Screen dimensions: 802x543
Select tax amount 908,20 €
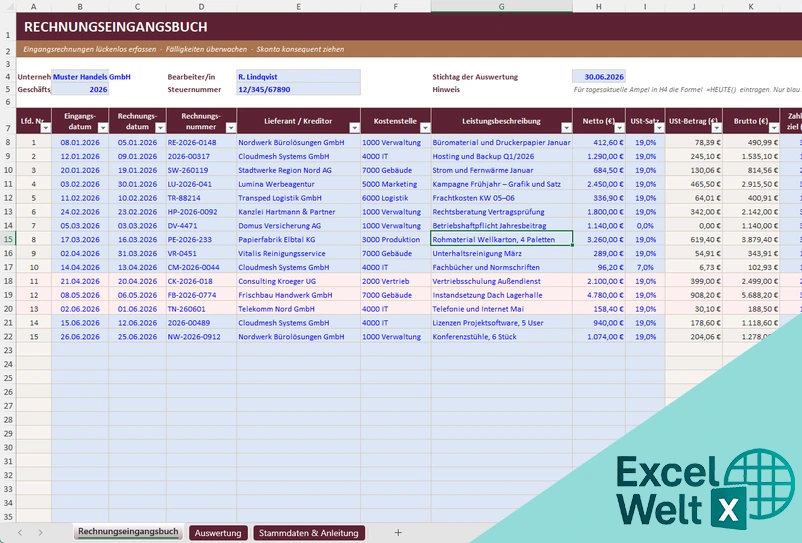click(x=694, y=295)
